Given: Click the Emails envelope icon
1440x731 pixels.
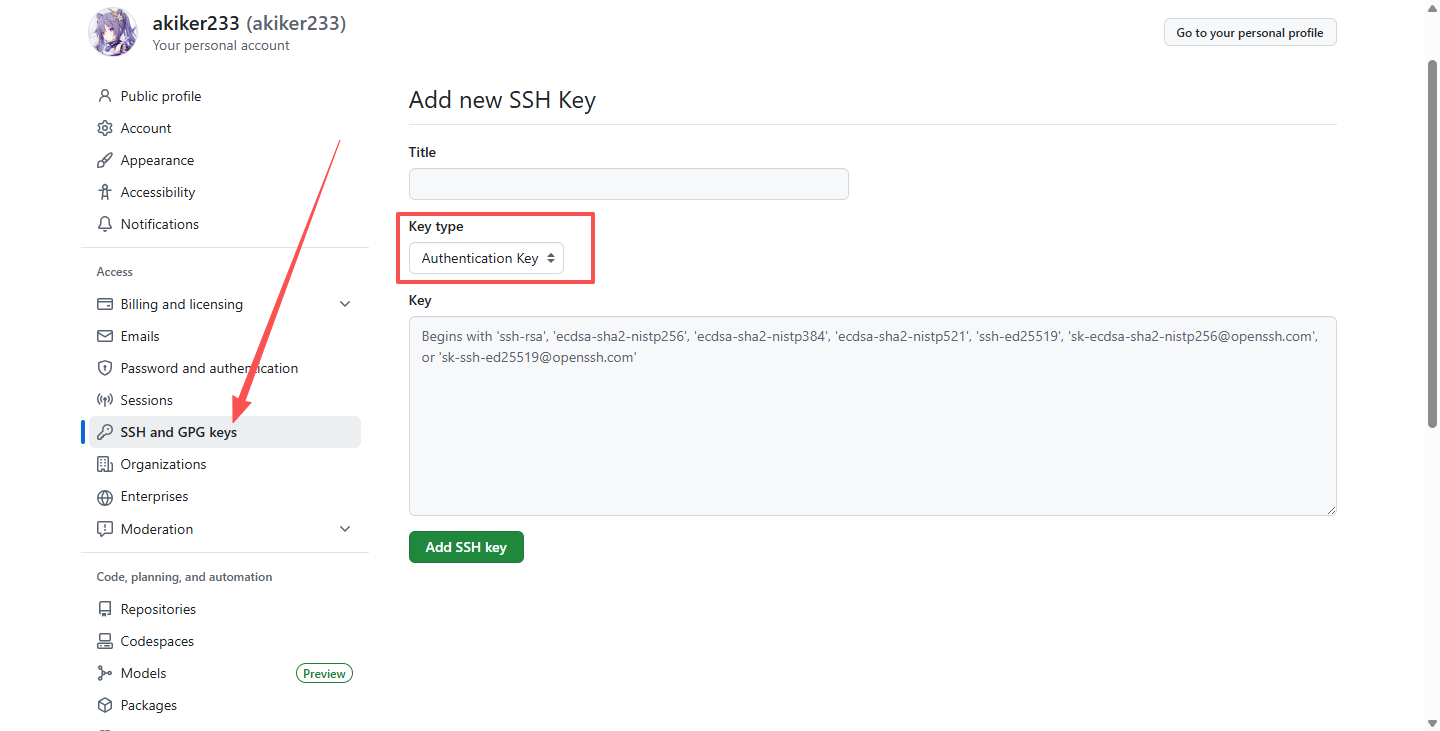Looking at the screenshot, I should (104, 336).
